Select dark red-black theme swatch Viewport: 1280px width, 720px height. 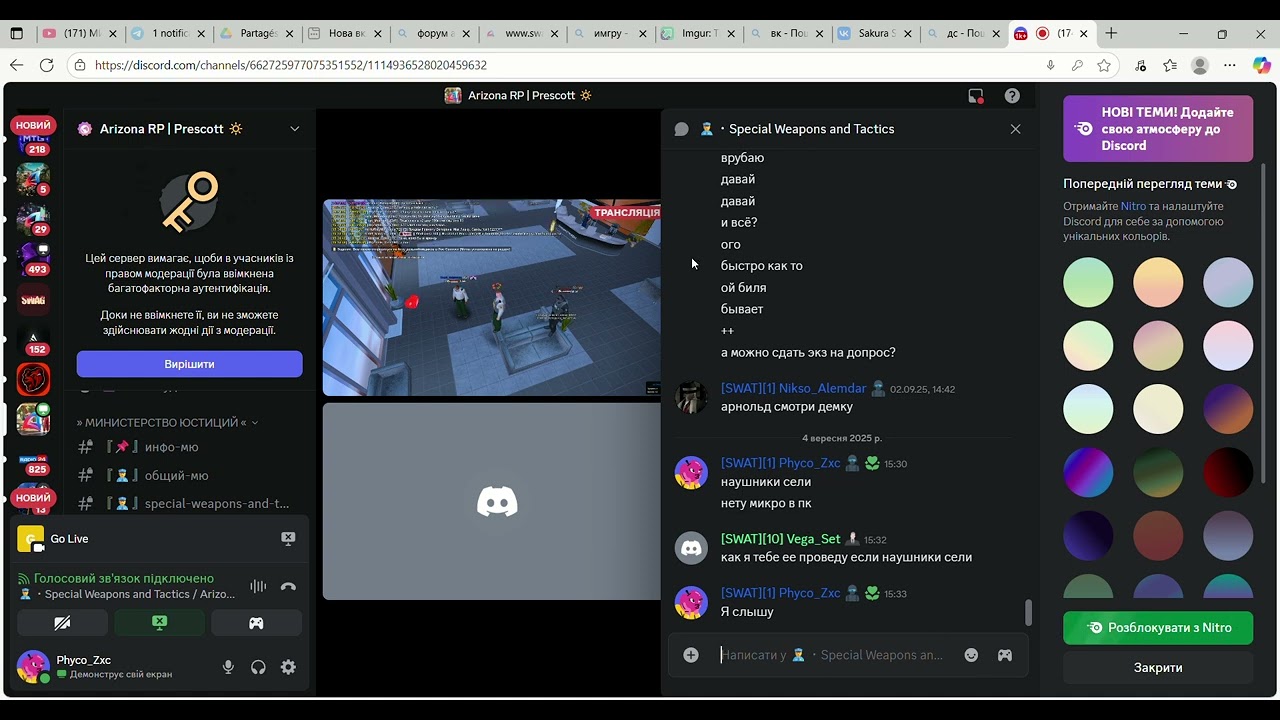(x=1228, y=471)
